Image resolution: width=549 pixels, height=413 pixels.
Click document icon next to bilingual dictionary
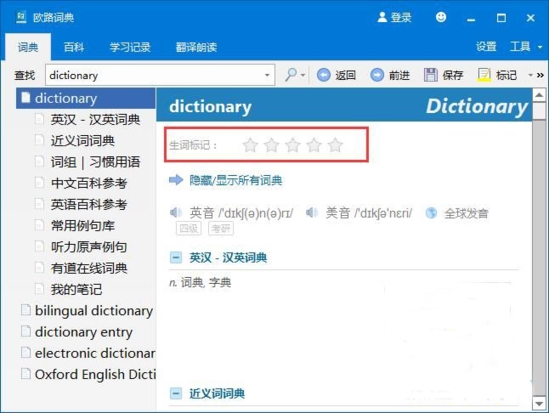(26, 310)
